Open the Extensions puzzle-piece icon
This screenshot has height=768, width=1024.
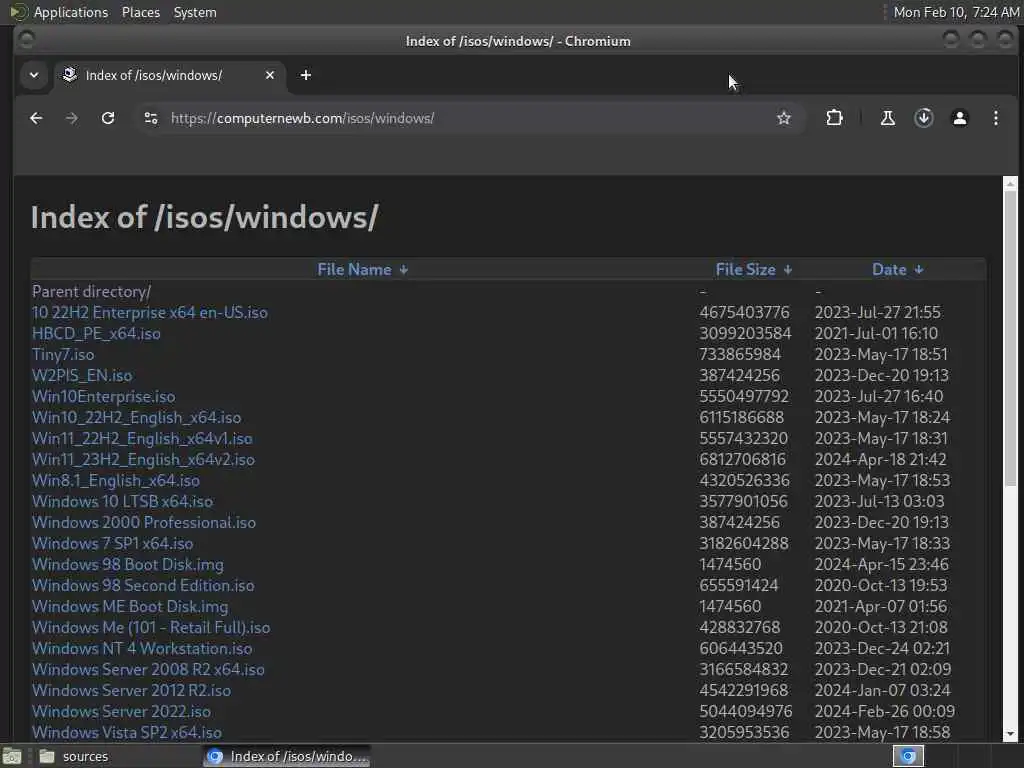834,118
